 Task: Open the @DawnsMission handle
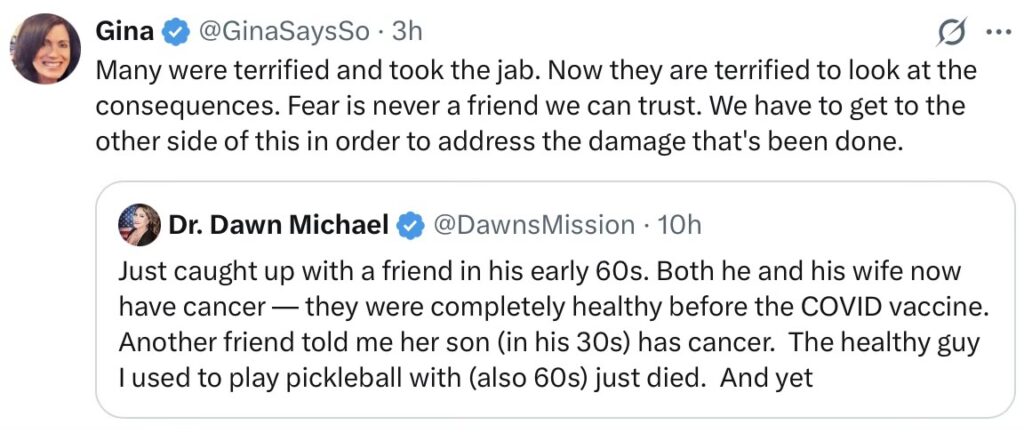[532, 226]
